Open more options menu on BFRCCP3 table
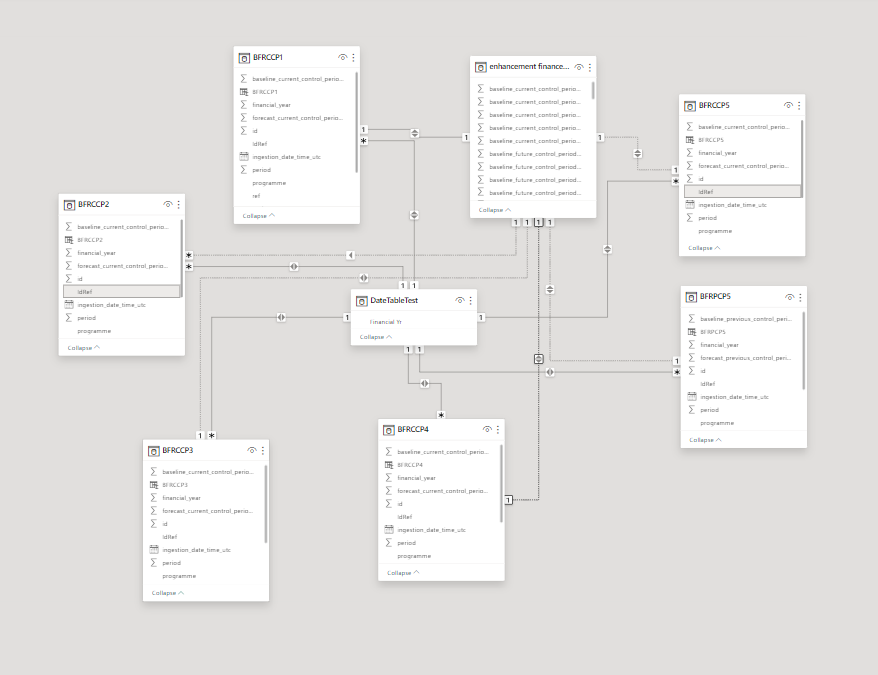Image resolution: width=878 pixels, height=675 pixels. 263,450
